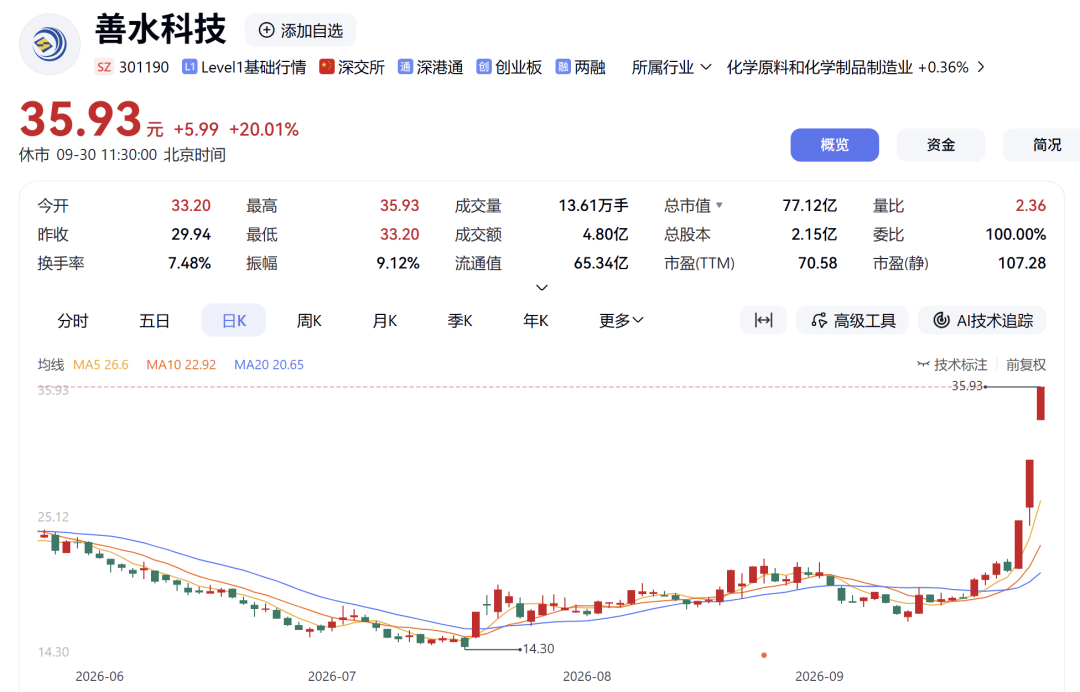
Task: Click the 市盈(TTM) value 70.58
Action: [818, 263]
